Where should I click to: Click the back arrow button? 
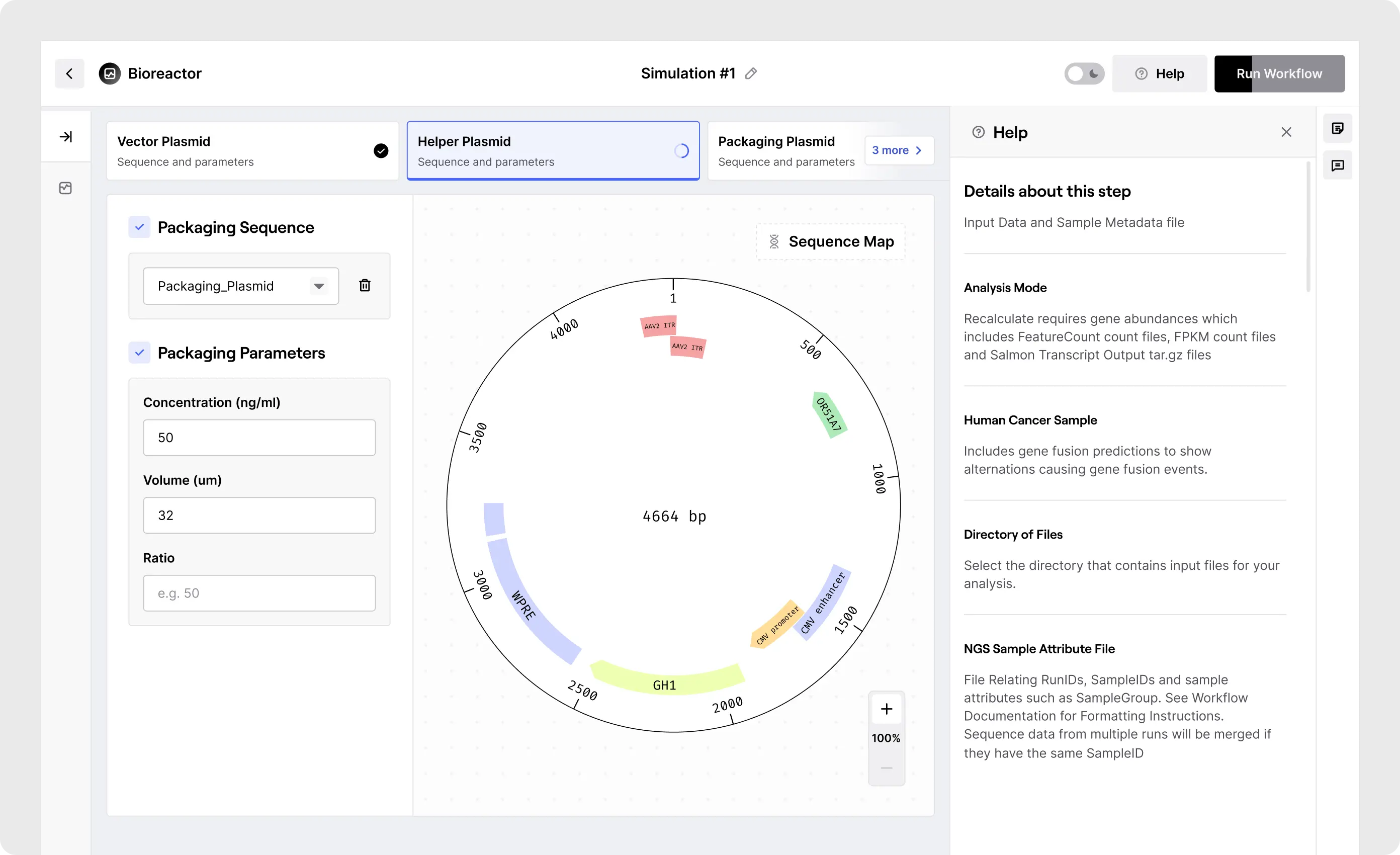pos(69,73)
